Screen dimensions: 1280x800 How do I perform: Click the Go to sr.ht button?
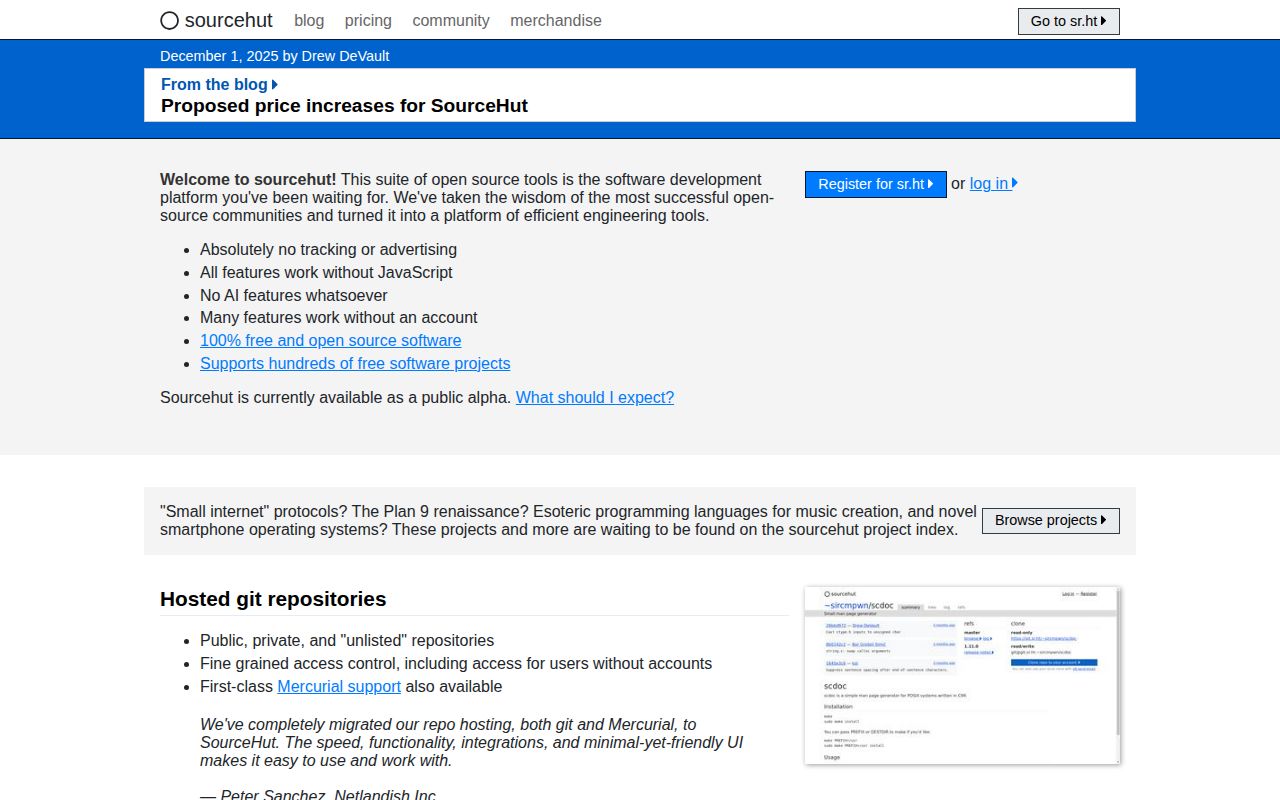1068,21
